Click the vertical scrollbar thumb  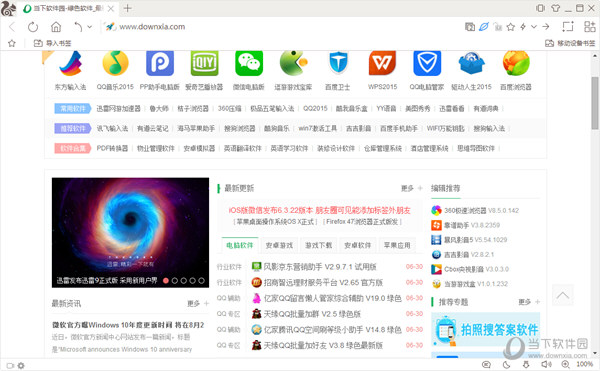[595, 103]
